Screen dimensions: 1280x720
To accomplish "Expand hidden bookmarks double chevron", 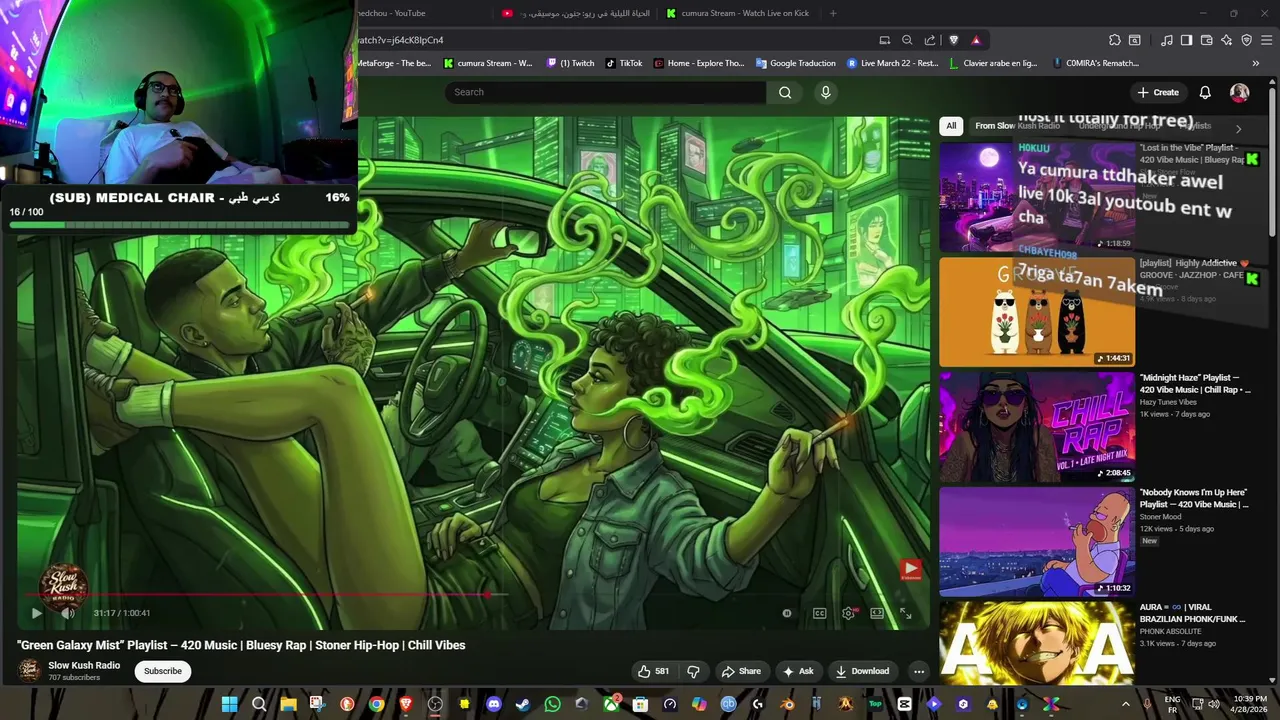I will point(1256,63).
